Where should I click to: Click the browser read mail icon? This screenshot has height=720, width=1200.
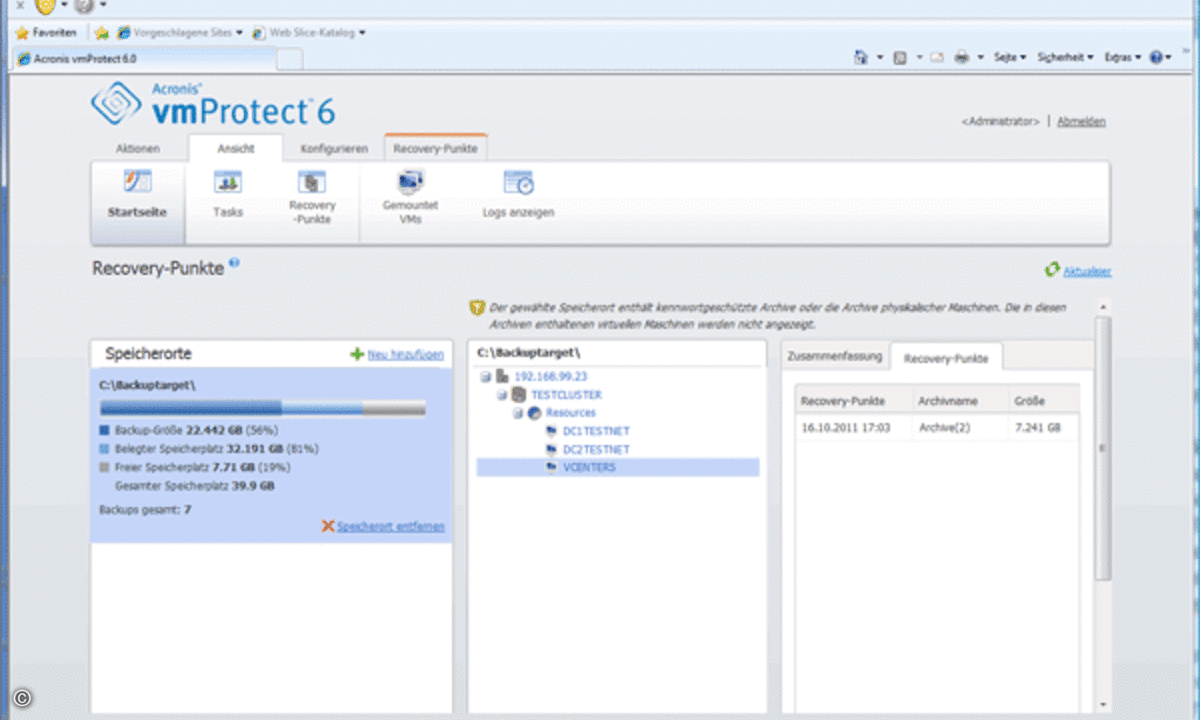(x=937, y=58)
